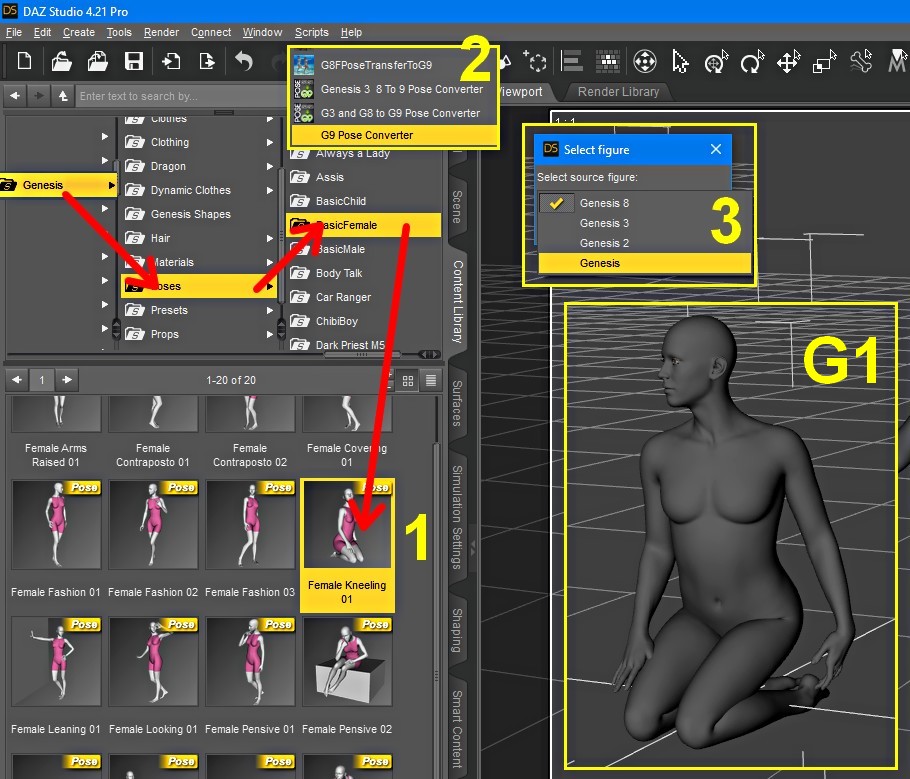Click the Dragon folder icon
This screenshot has width=910, height=779.
[x=135, y=167]
